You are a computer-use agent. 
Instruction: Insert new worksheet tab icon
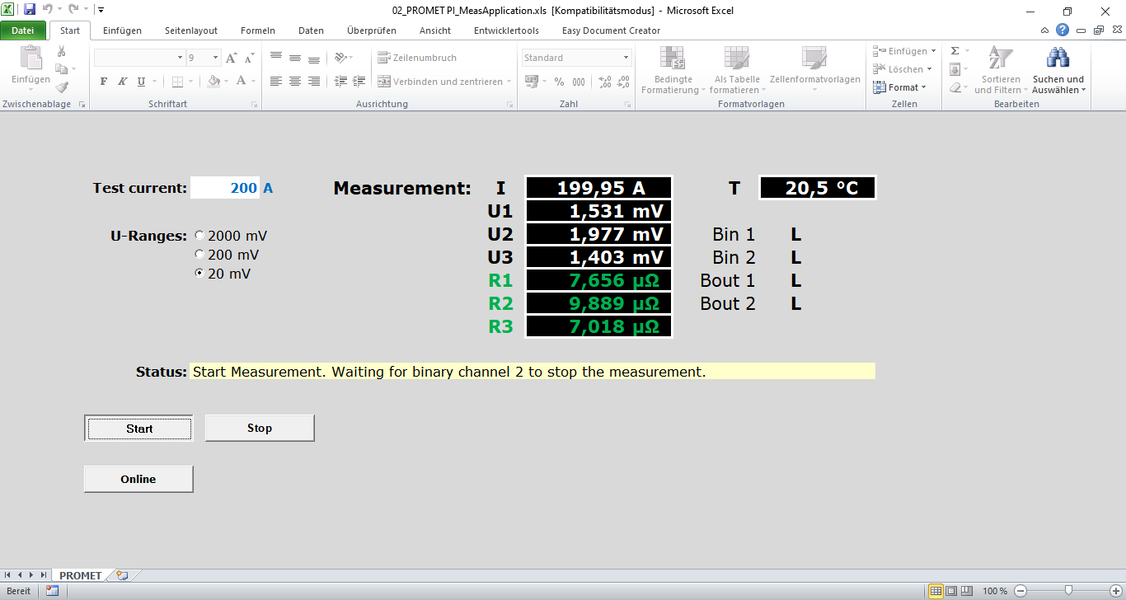pos(122,576)
